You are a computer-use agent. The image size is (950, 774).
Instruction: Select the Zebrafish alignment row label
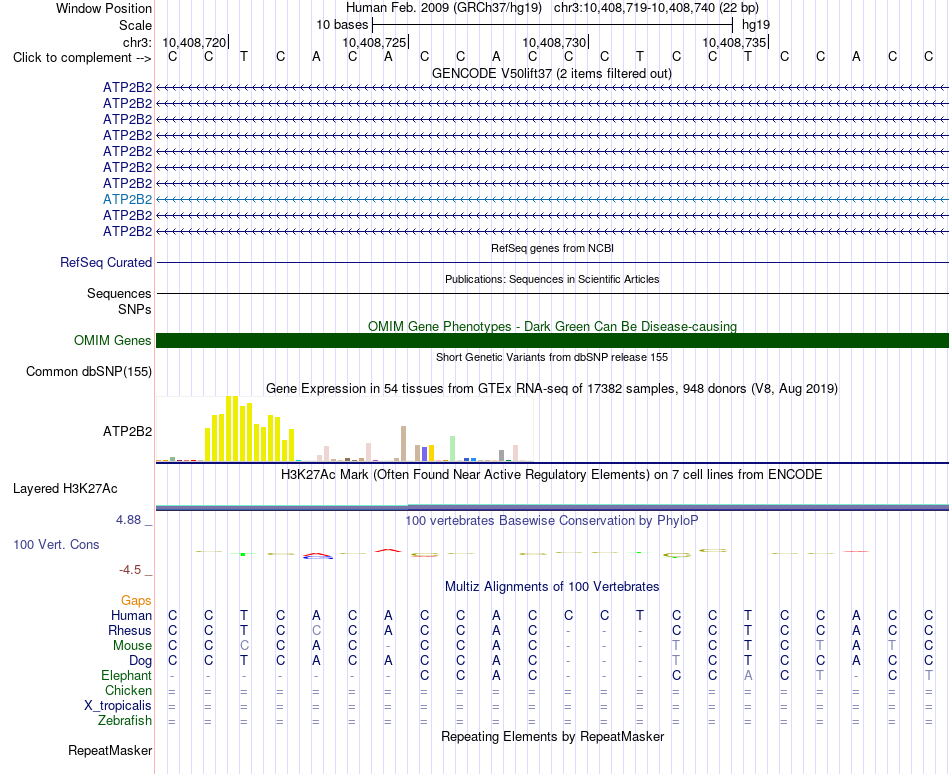tap(125, 720)
